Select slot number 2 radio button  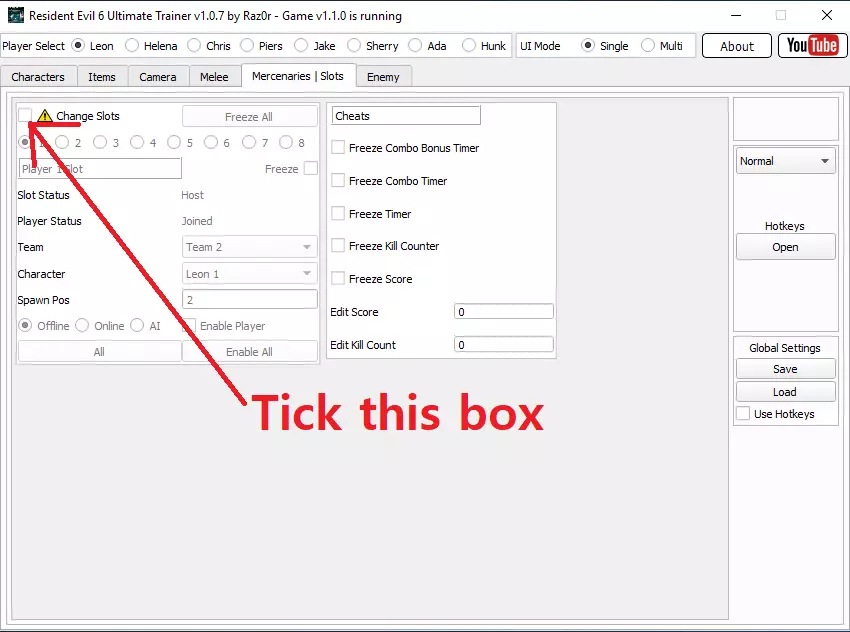(x=62, y=142)
